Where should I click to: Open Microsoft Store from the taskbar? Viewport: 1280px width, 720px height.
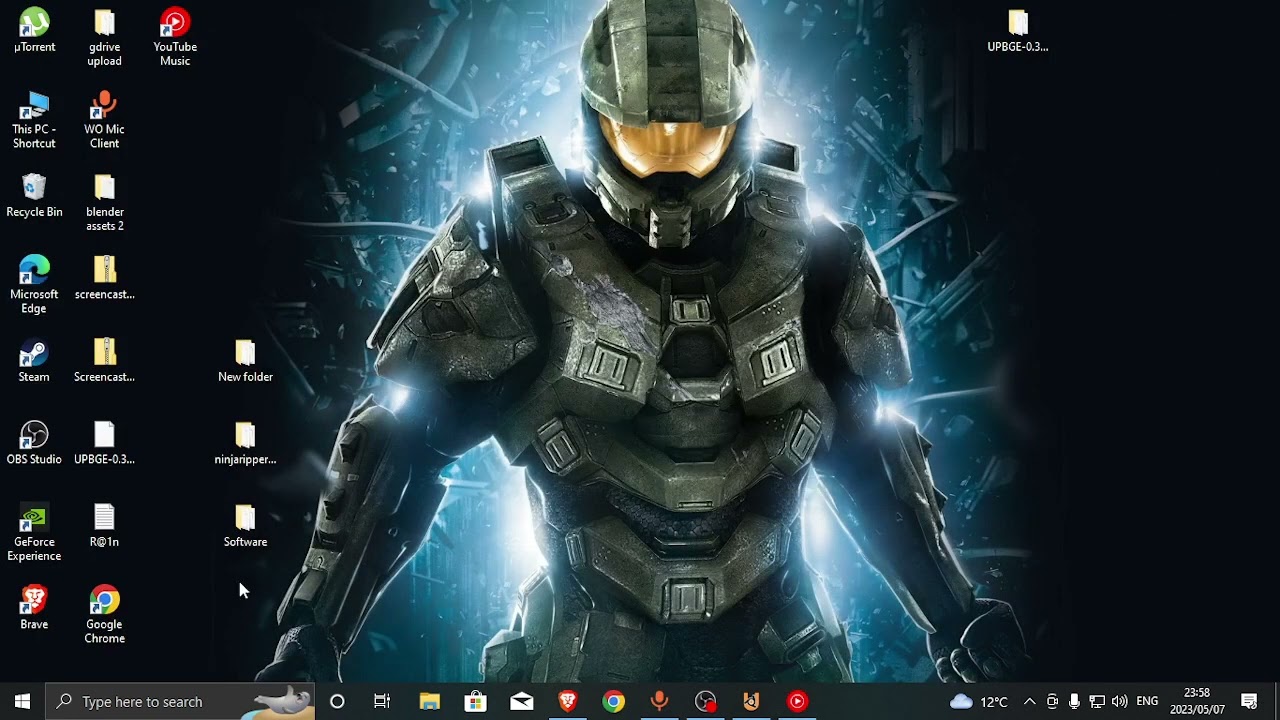click(475, 701)
